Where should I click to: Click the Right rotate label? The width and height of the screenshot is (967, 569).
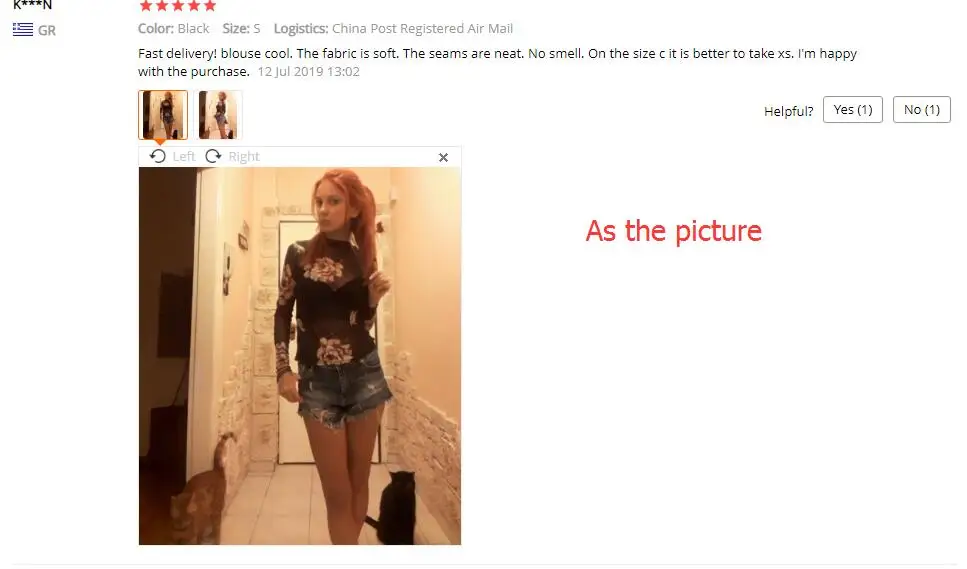tap(244, 157)
